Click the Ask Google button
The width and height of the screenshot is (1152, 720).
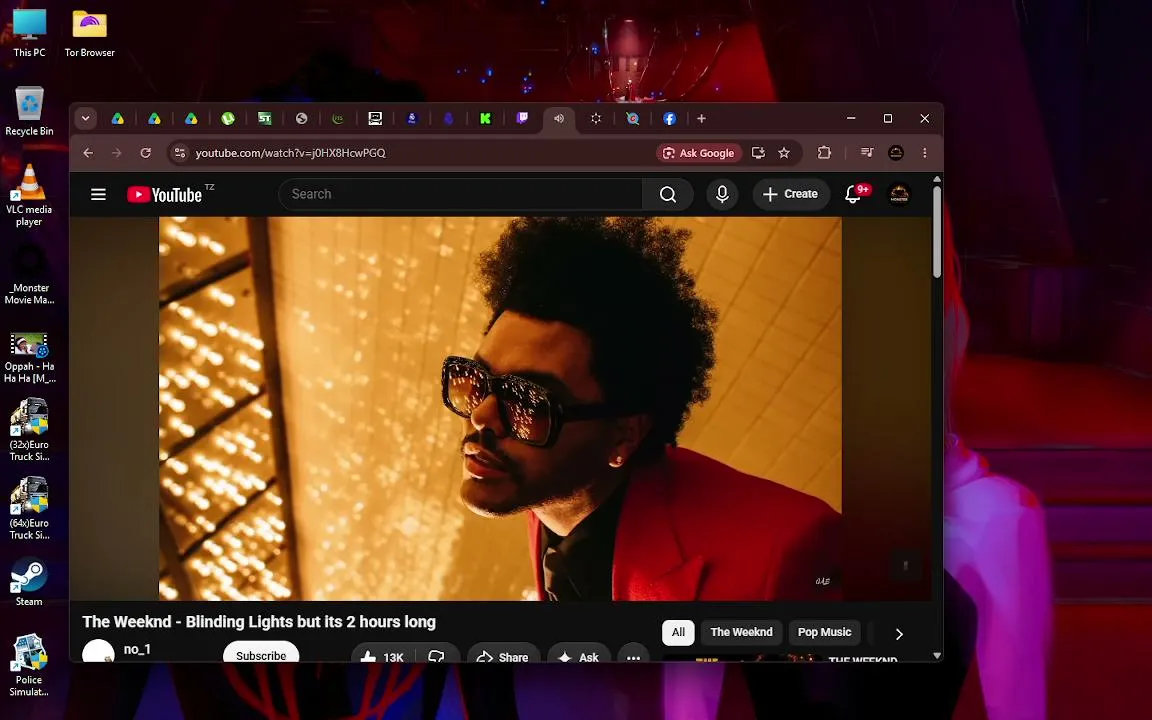(x=699, y=153)
